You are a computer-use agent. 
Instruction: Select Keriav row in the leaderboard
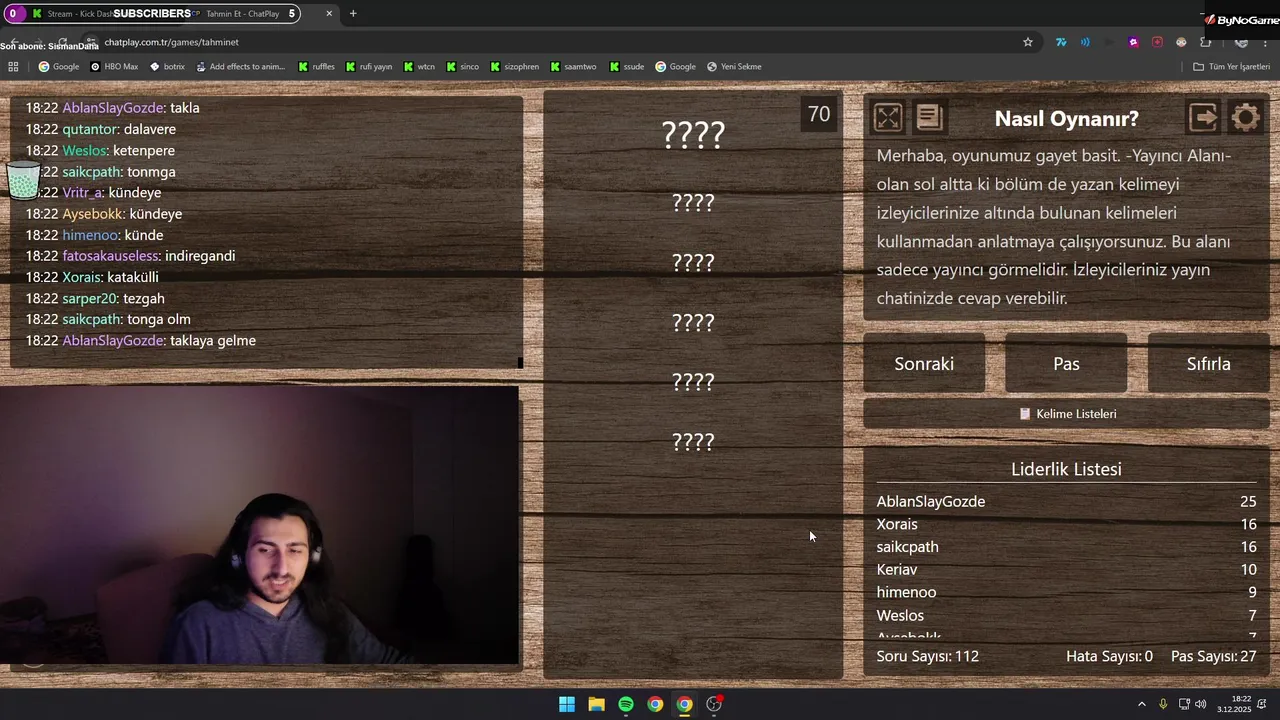click(x=1066, y=570)
